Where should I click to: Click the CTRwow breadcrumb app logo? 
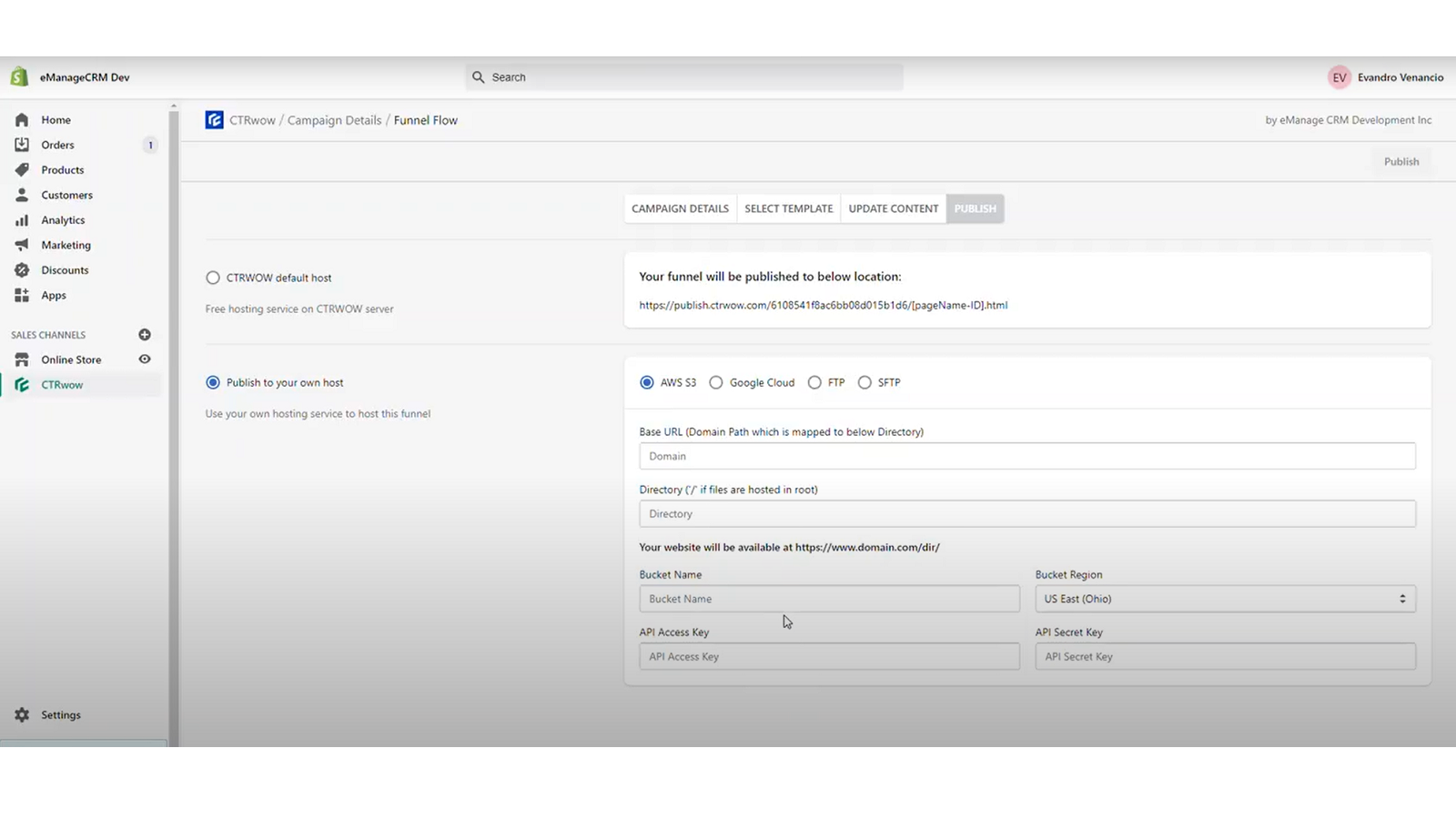215,120
